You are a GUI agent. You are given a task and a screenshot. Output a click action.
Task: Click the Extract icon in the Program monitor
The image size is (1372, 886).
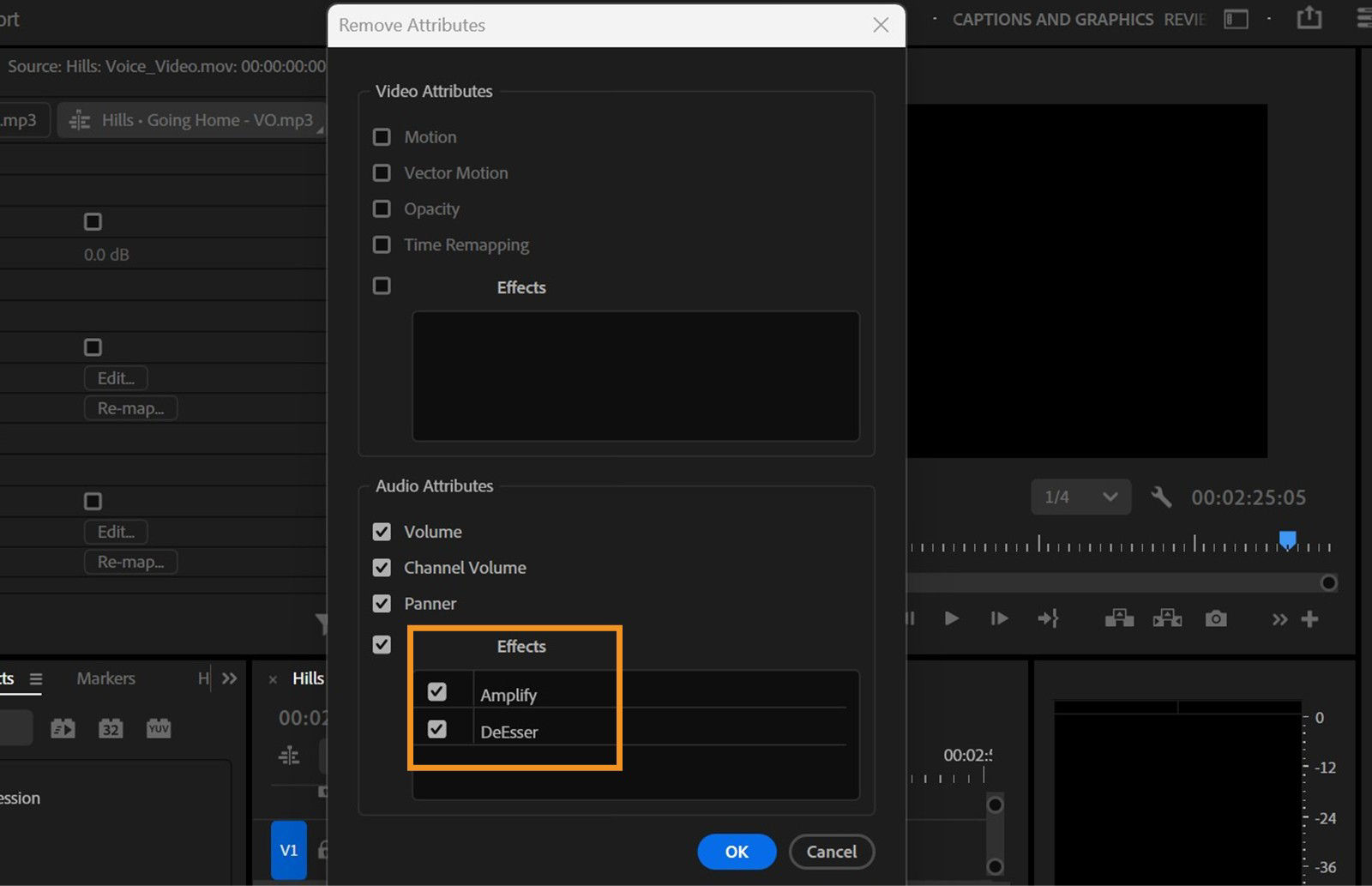1168,618
